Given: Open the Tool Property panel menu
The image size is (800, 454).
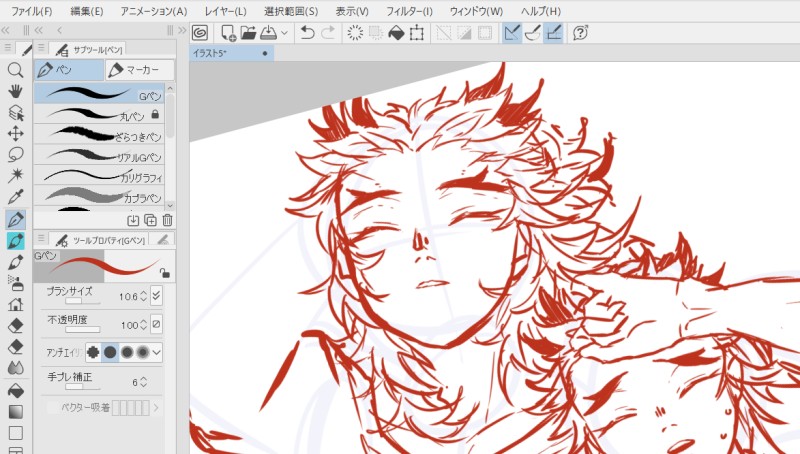Looking at the screenshot, I should click(41, 238).
